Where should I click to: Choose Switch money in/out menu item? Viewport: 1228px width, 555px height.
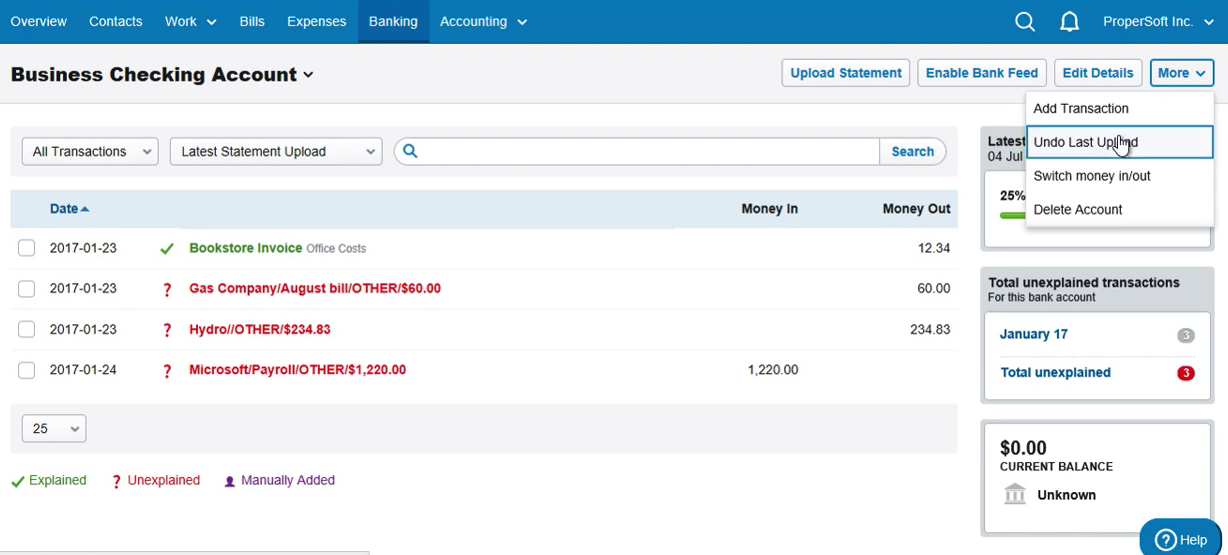[x=1119, y=176]
